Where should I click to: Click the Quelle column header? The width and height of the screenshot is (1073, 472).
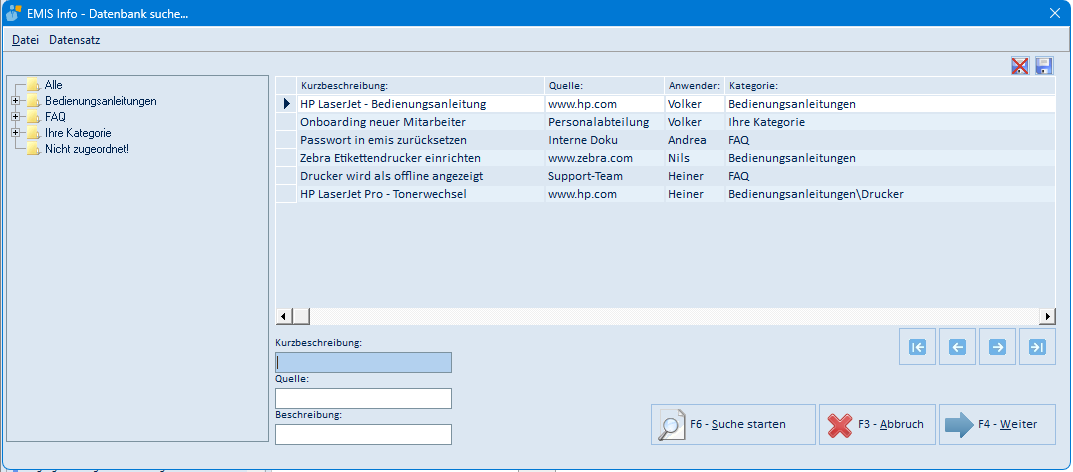(x=604, y=86)
